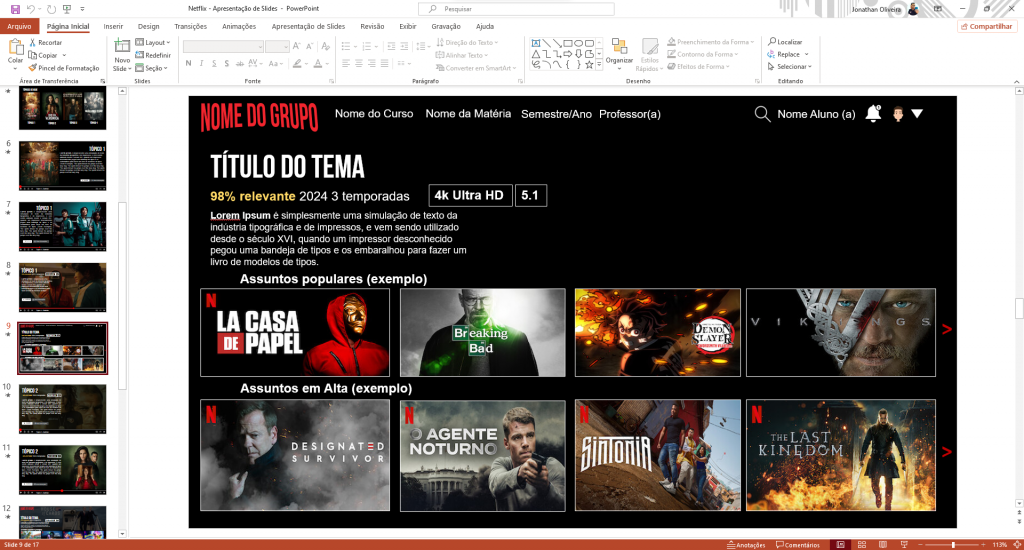Open the Seção dropdown
This screenshot has height=550, width=1024.
coord(152,68)
